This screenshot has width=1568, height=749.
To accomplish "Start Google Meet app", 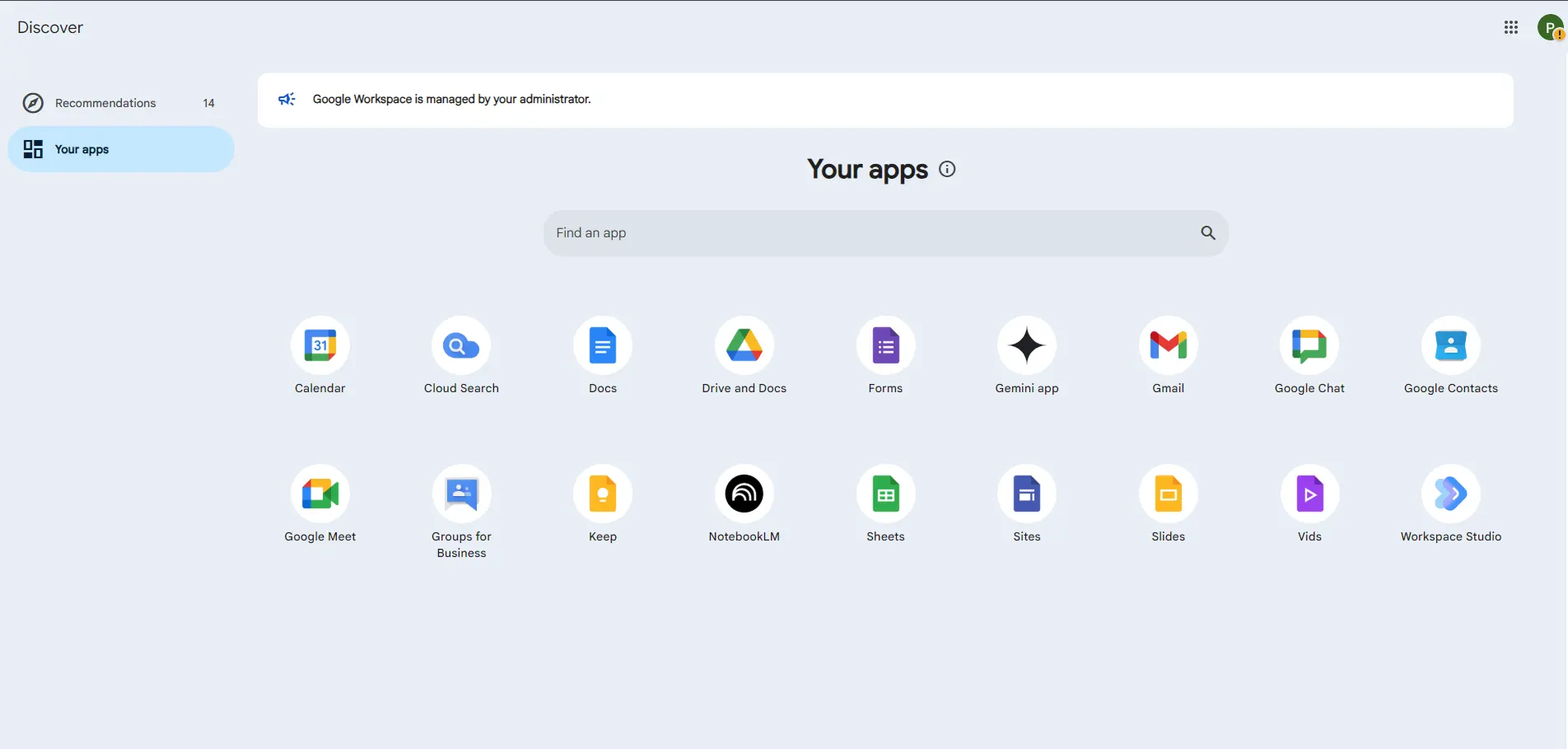I will [x=320, y=494].
